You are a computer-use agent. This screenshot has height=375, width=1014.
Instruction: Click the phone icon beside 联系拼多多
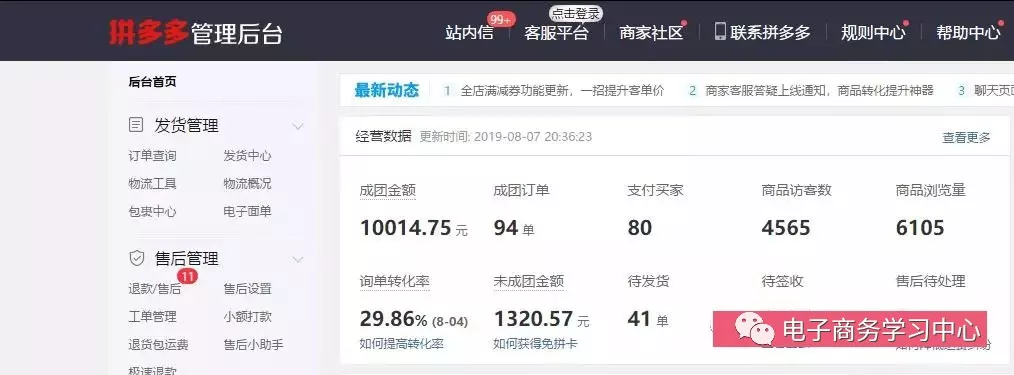[720, 31]
